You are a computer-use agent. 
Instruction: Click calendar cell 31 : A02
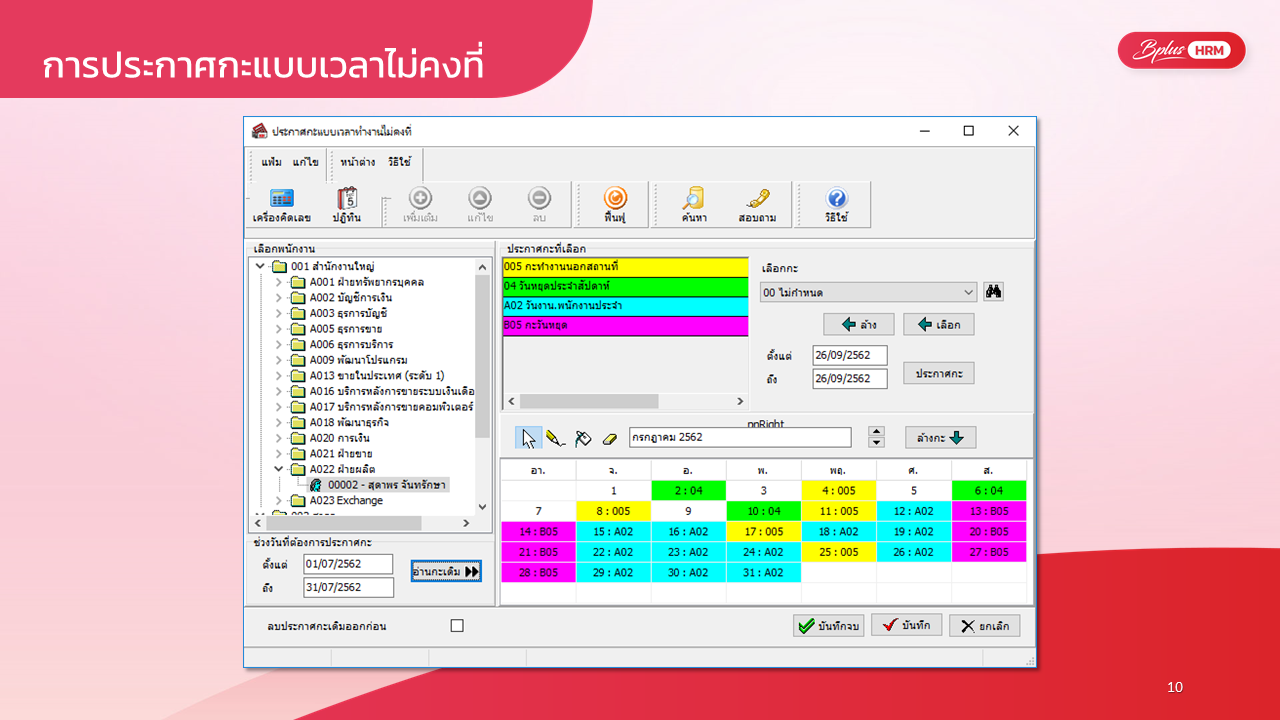click(x=763, y=572)
